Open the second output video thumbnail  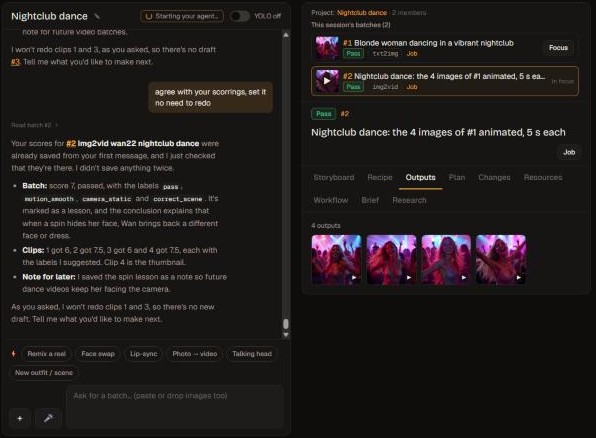392,260
